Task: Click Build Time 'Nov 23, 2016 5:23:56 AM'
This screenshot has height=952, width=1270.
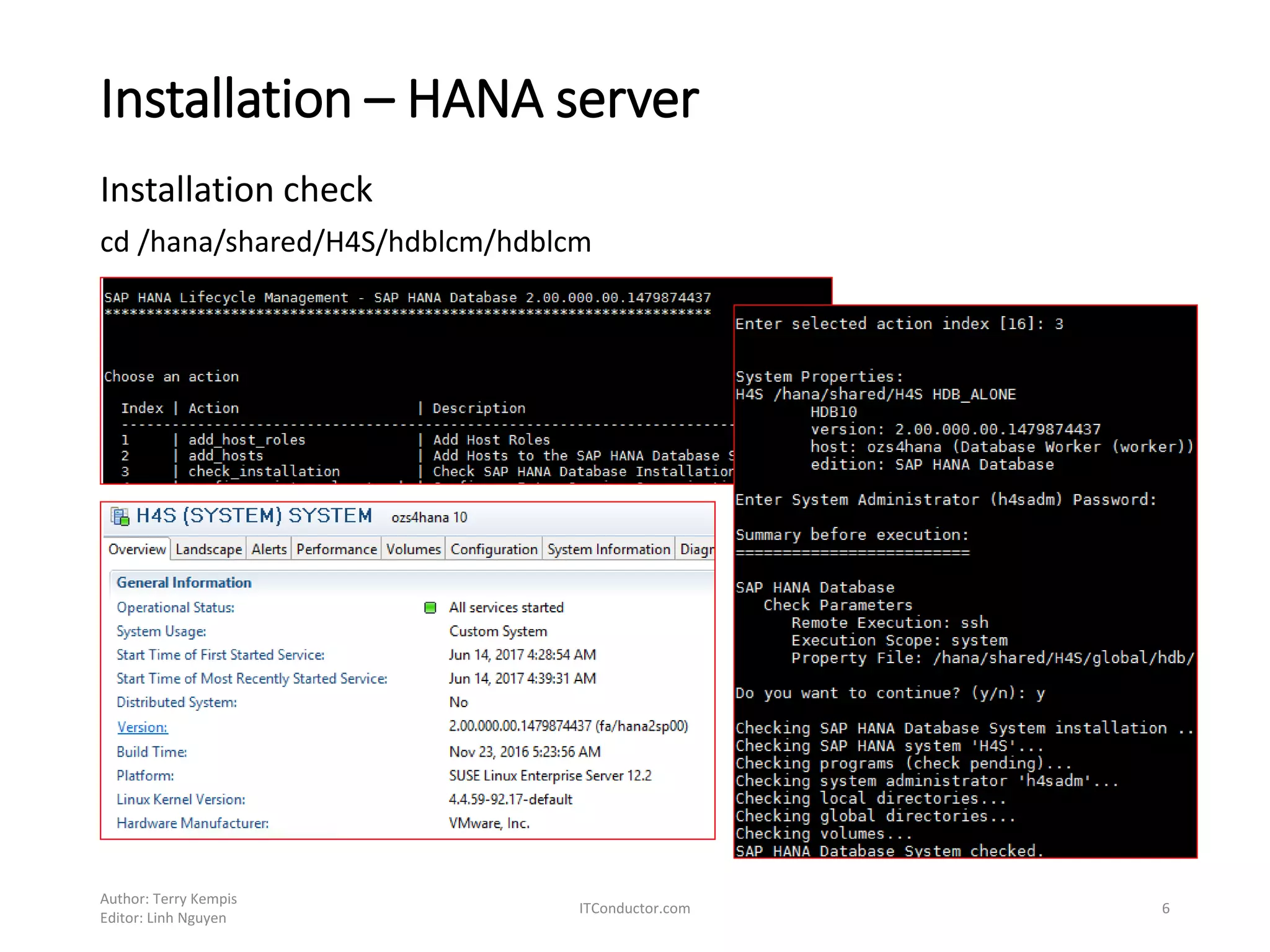Action: (x=525, y=752)
